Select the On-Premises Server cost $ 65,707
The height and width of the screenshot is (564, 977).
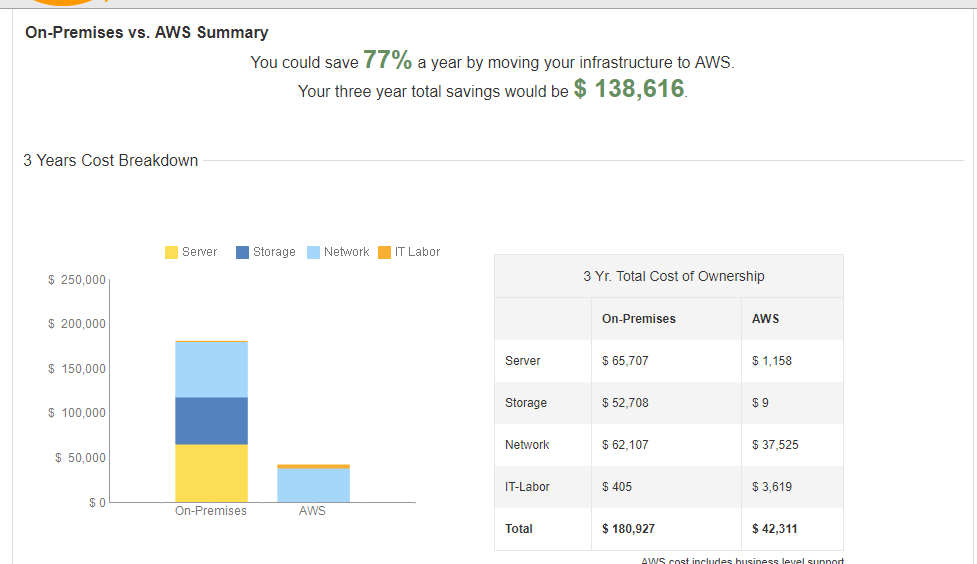[x=625, y=361]
